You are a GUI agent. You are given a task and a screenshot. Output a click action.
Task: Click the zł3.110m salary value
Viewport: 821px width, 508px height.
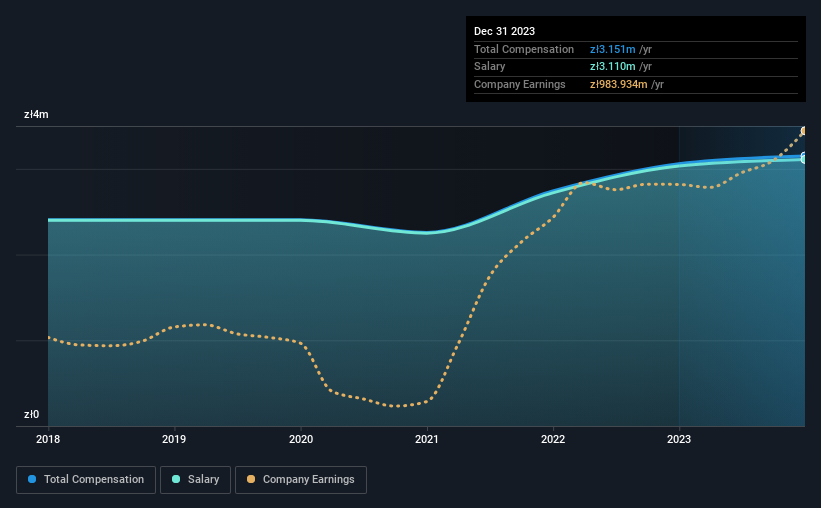point(613,67)
